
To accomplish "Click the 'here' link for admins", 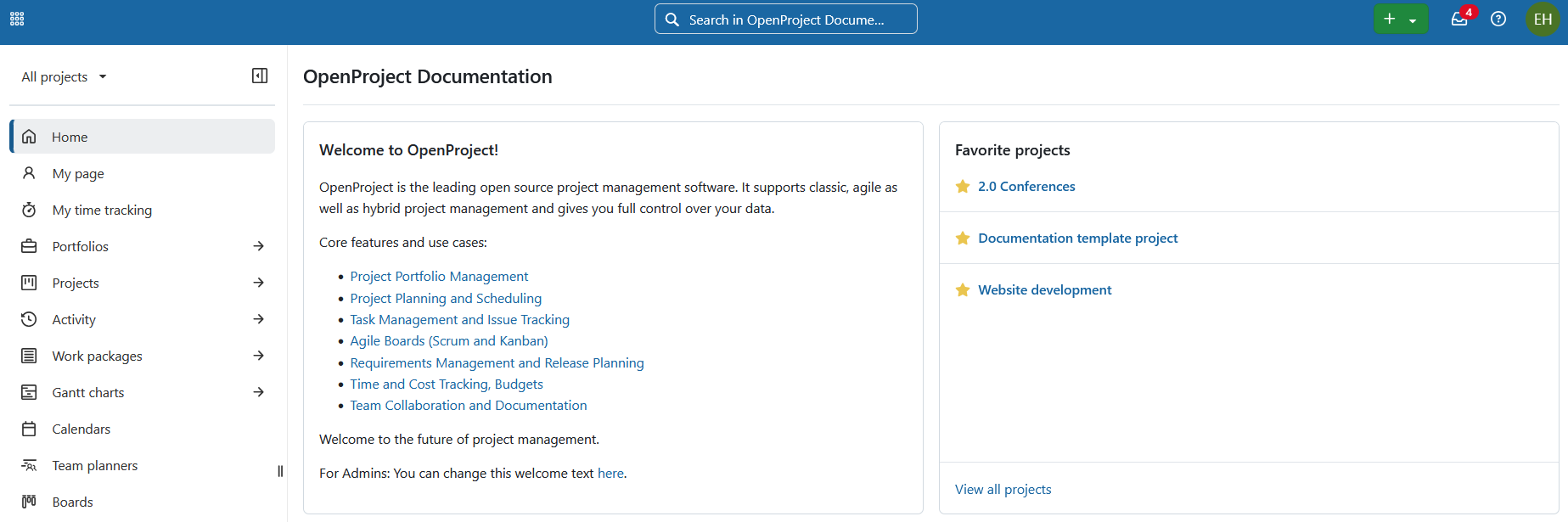I will pyautogui.click(x=610, y=474).
